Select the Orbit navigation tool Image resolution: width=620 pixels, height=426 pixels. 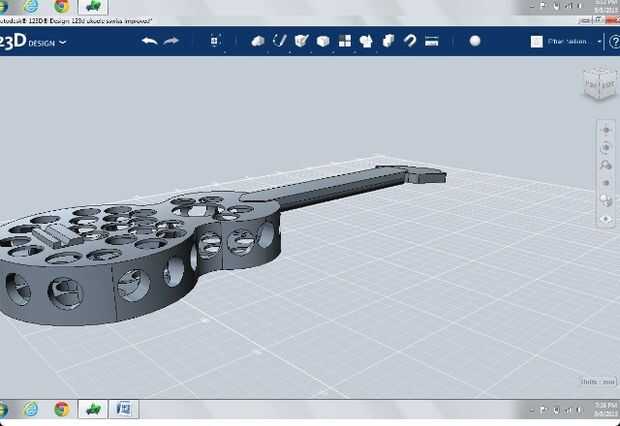coord(606,148)
